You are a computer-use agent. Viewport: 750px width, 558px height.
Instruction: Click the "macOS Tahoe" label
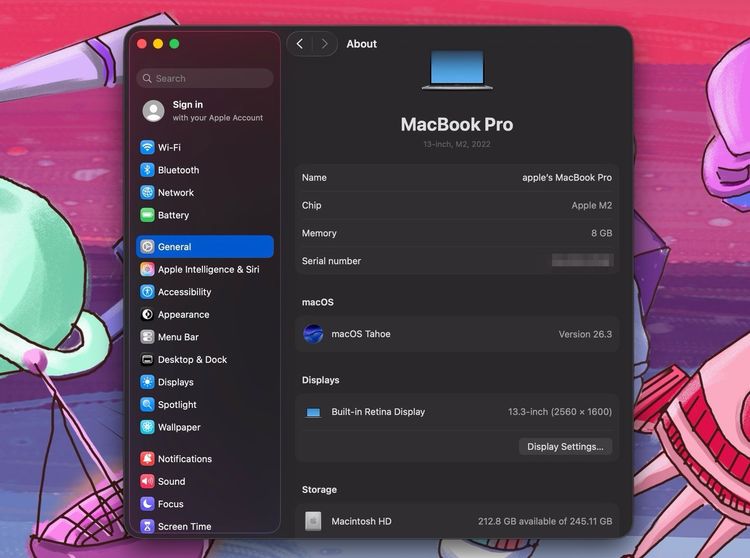361,334
